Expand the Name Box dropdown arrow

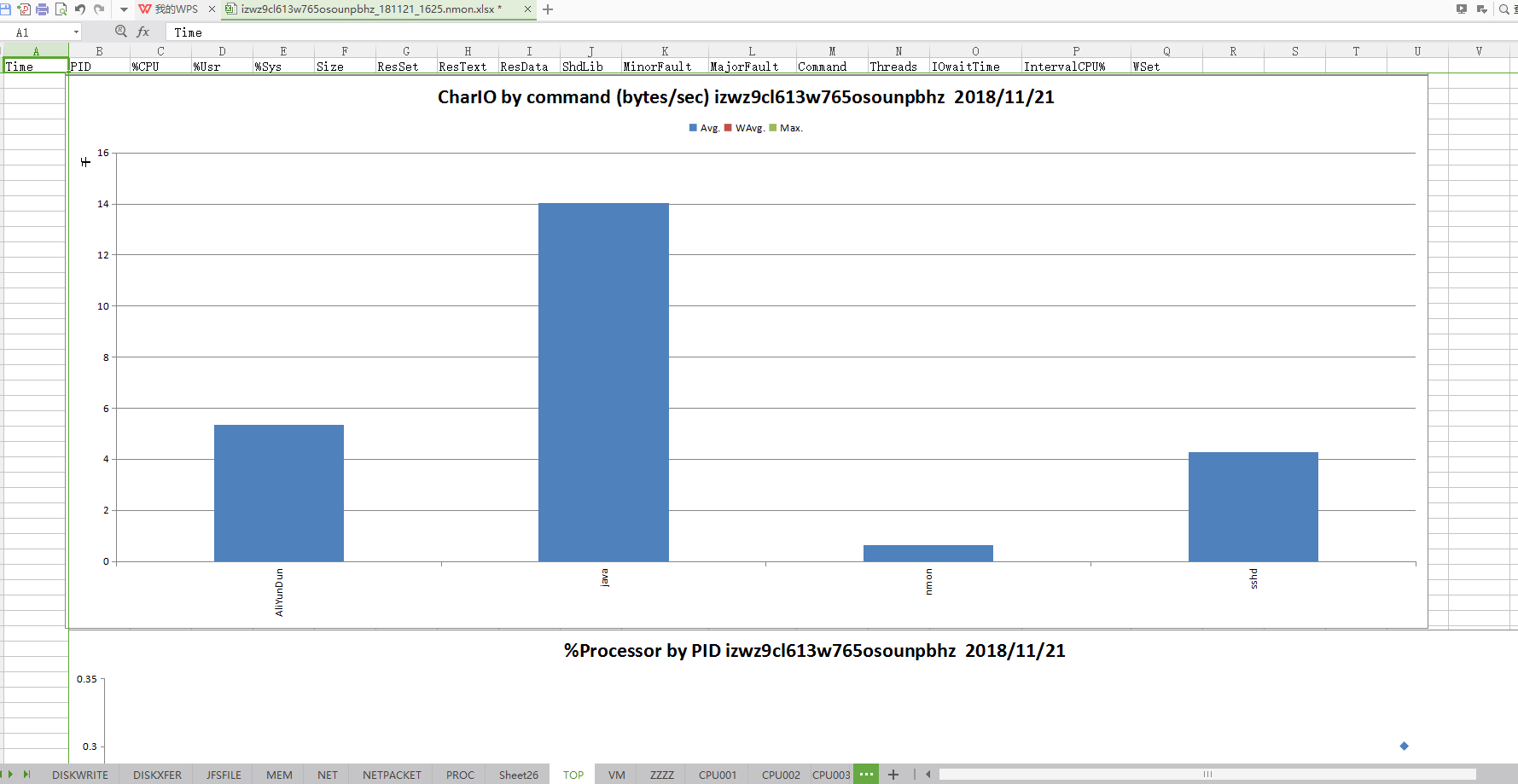point(76,32)
